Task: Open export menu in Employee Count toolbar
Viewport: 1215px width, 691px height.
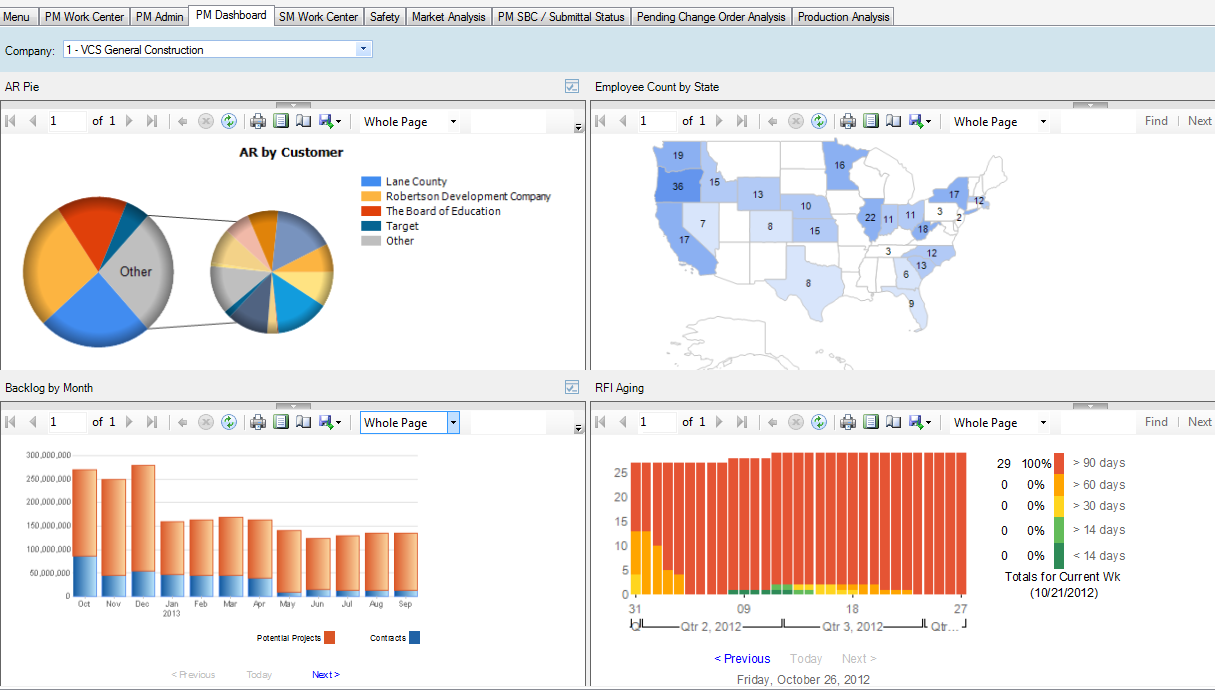Action: click(x=920, y=121)
